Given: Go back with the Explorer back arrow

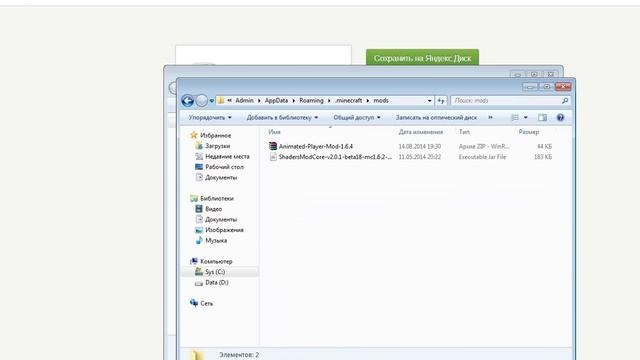Looking at the screenshot, I should click(x=187, y=100).
